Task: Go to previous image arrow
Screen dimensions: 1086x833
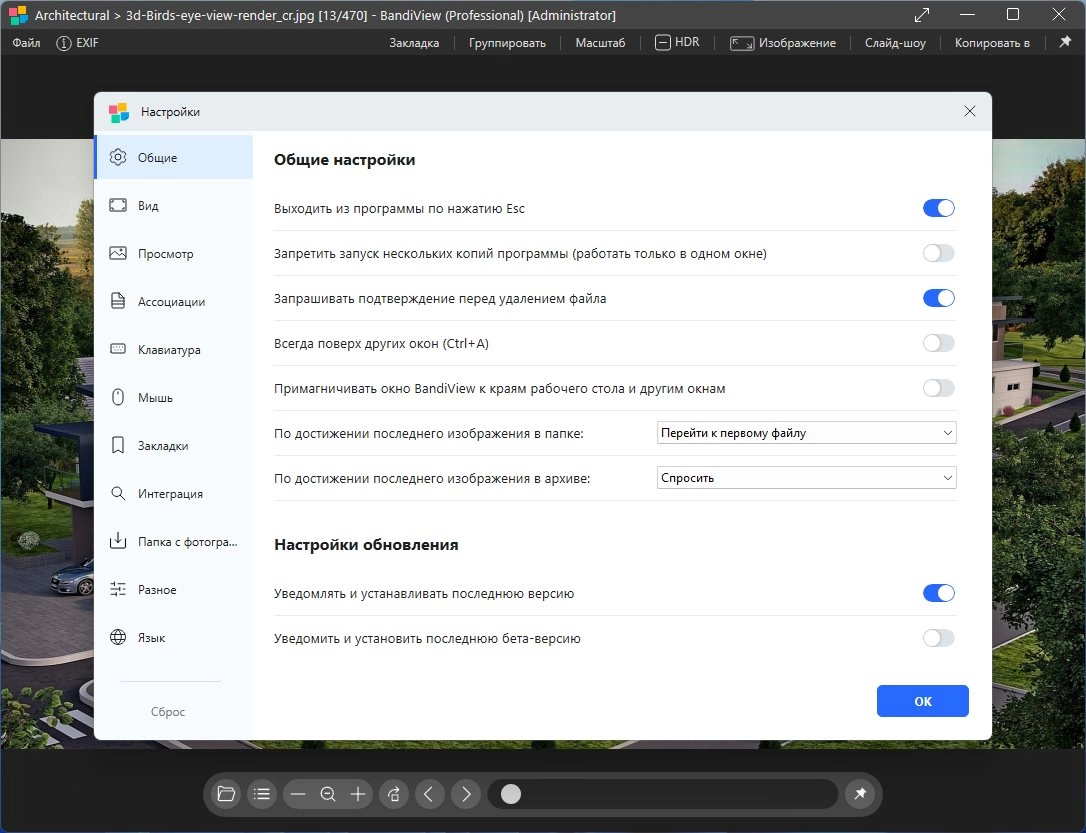Action: coord(429,794)
